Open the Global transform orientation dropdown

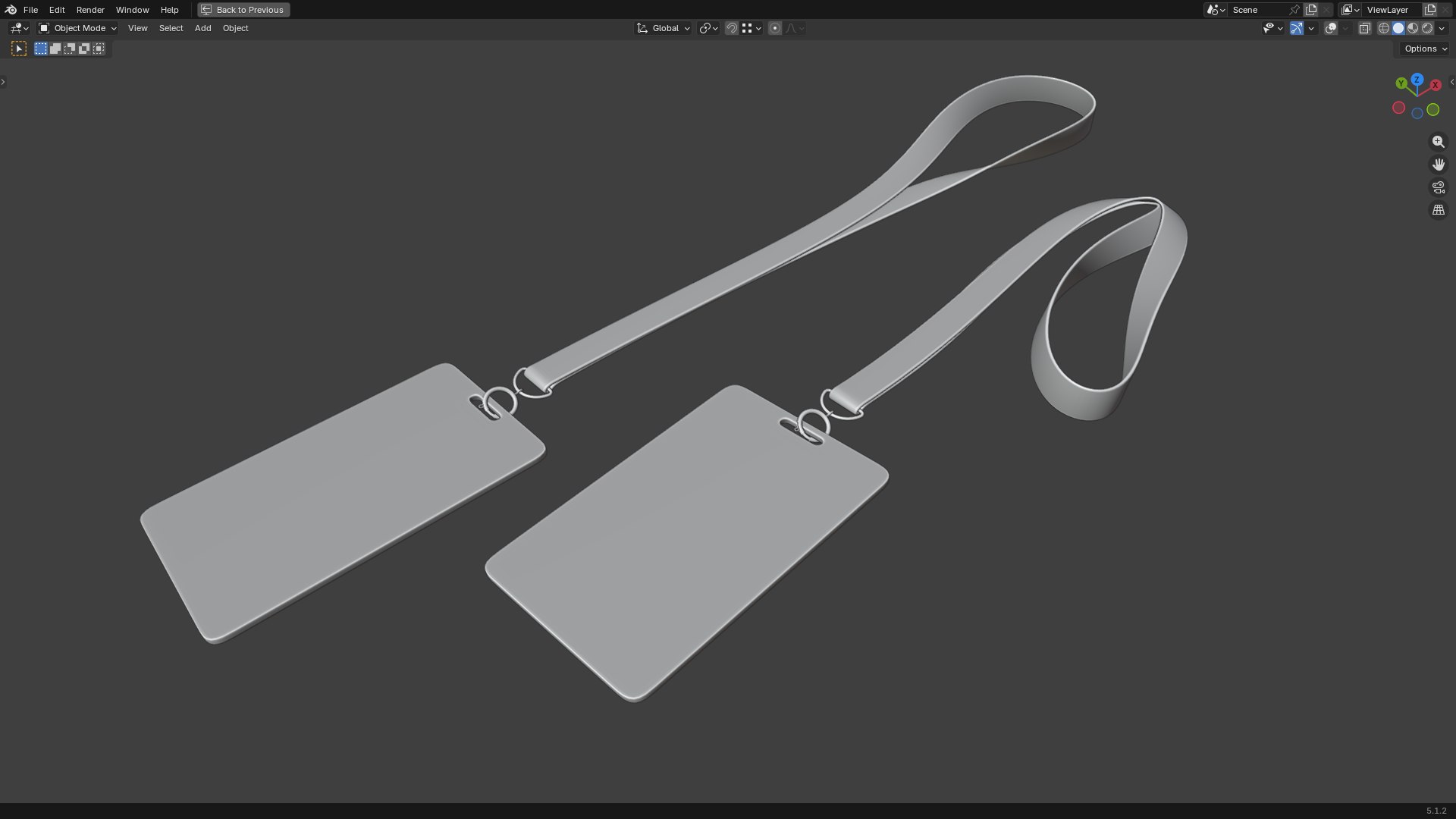664,28
